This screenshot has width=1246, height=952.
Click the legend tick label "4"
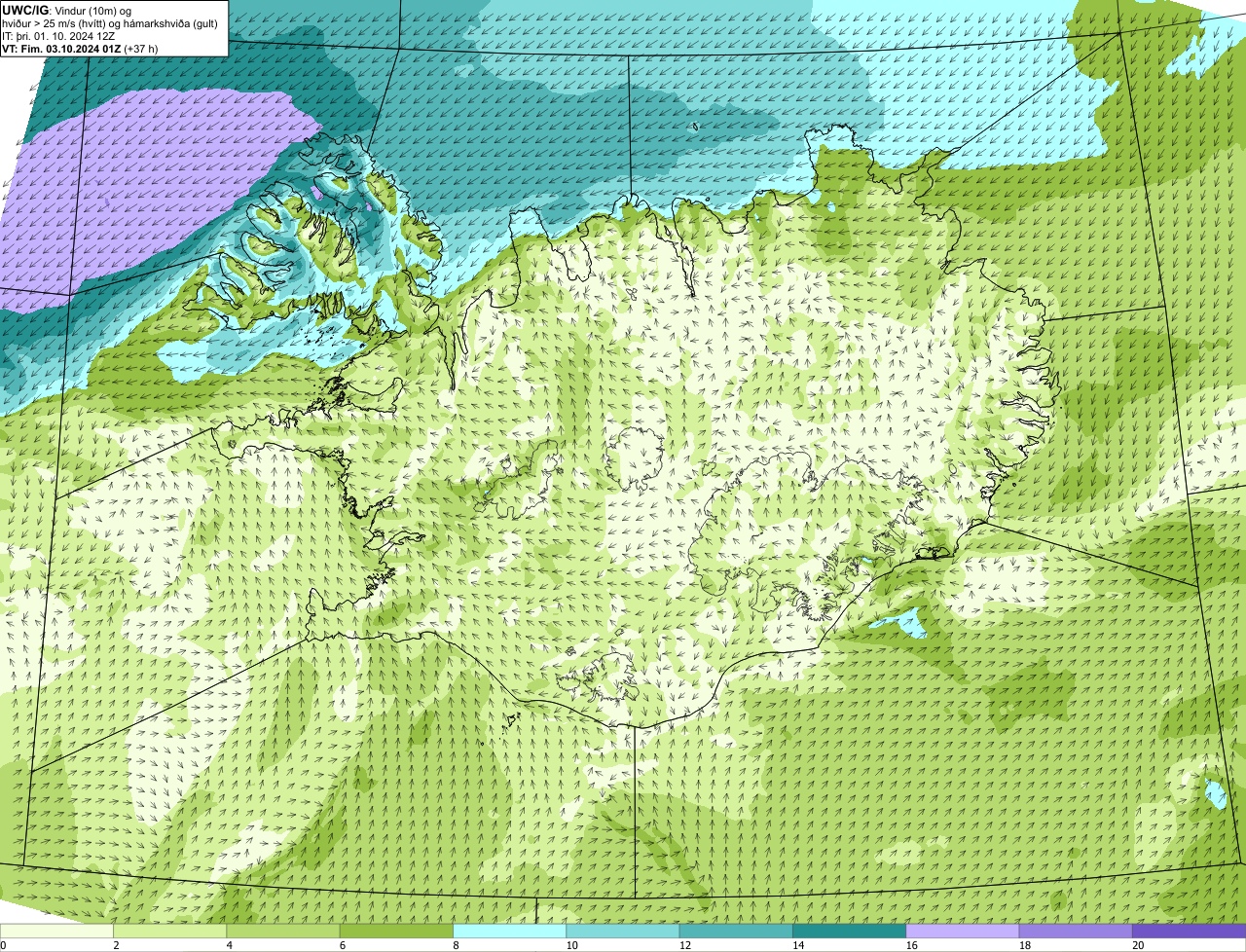(230, 945)
